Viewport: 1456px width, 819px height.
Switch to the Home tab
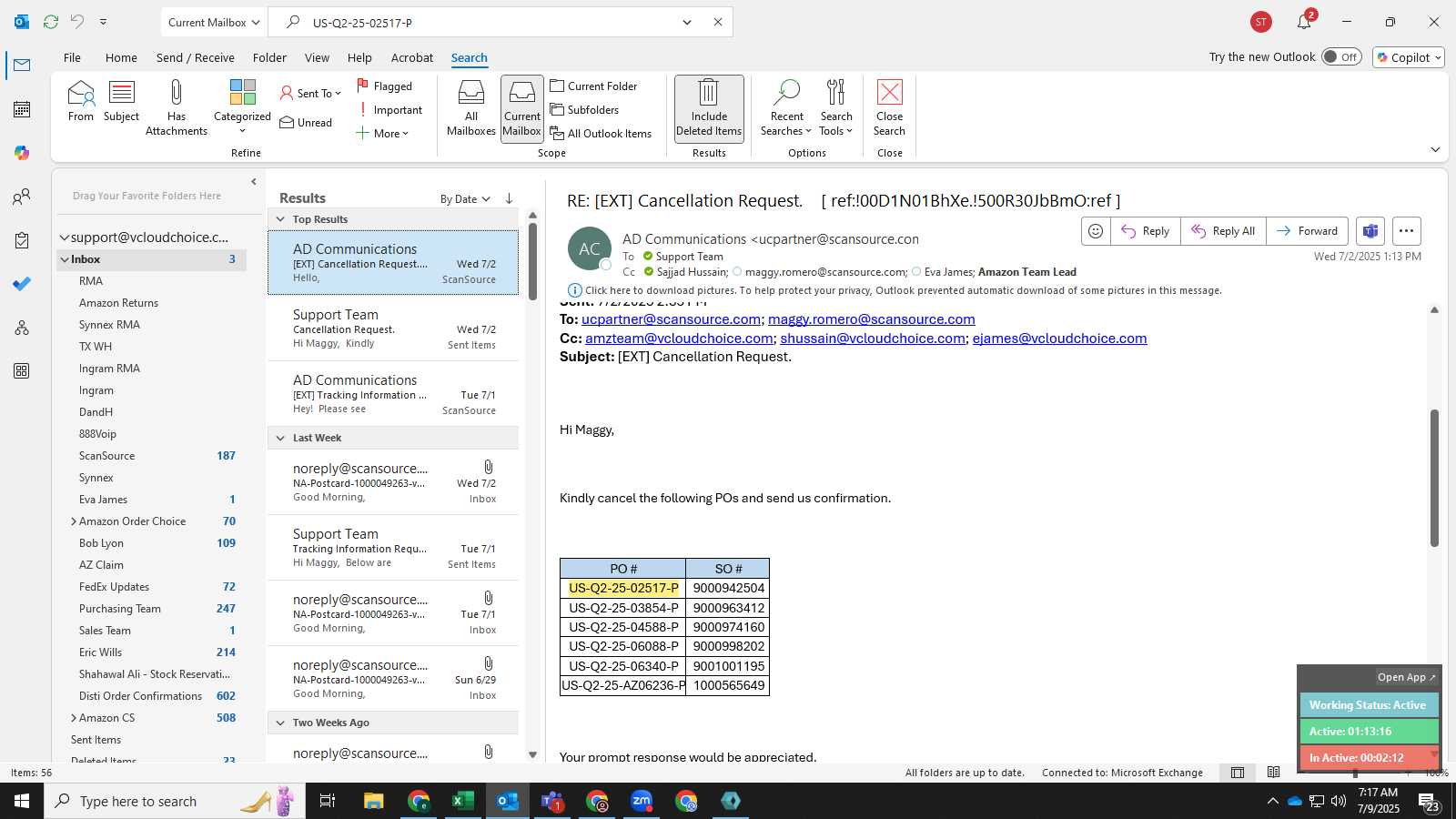(121, 57)
